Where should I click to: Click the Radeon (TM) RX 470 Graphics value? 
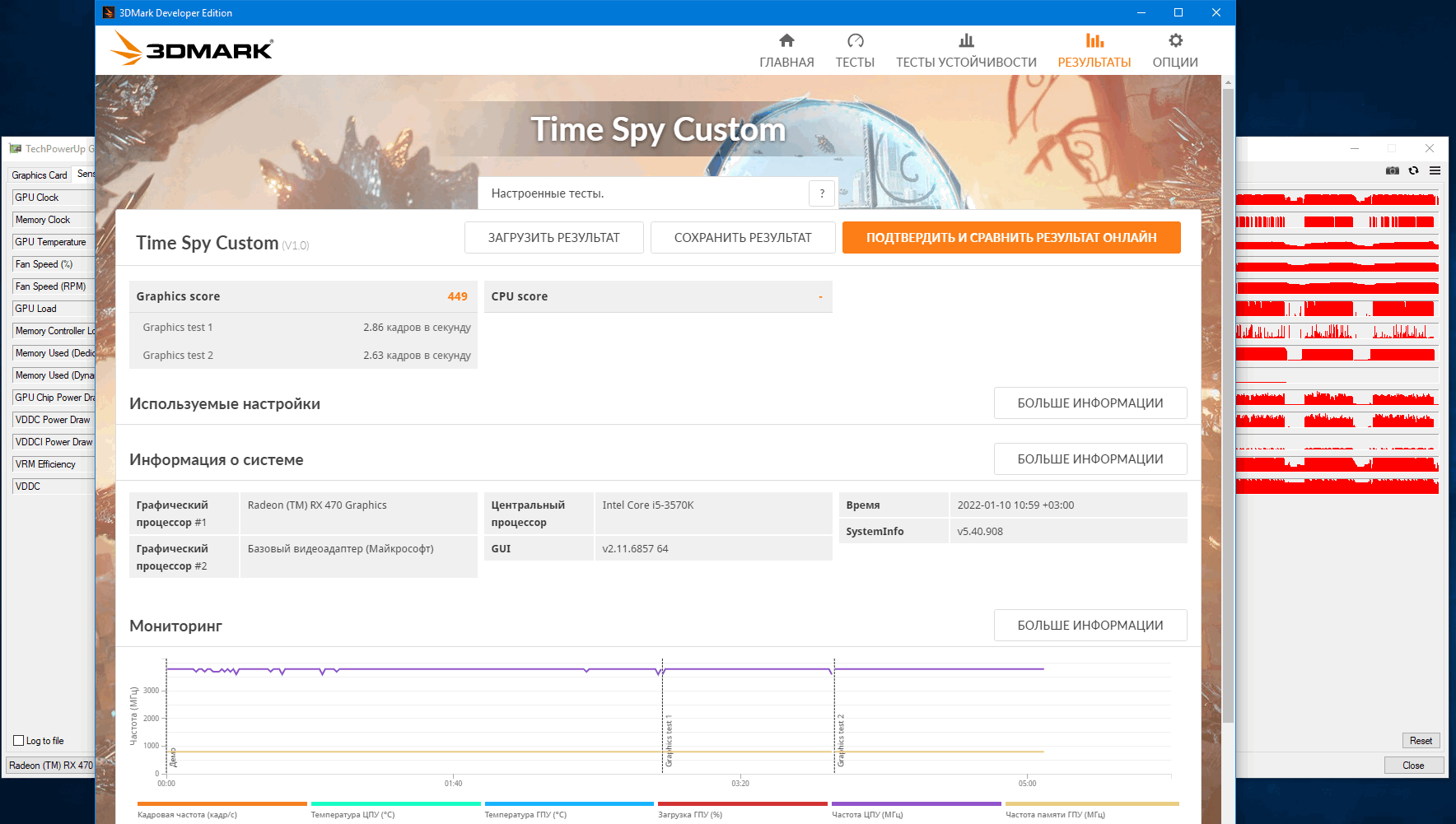point(317,505)
